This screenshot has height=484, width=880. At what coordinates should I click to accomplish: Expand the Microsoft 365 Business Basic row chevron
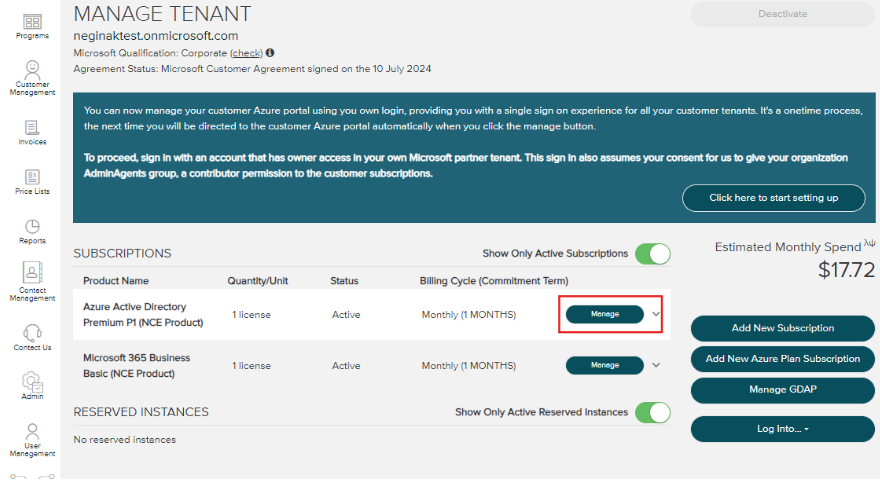[x=656, y=366]
